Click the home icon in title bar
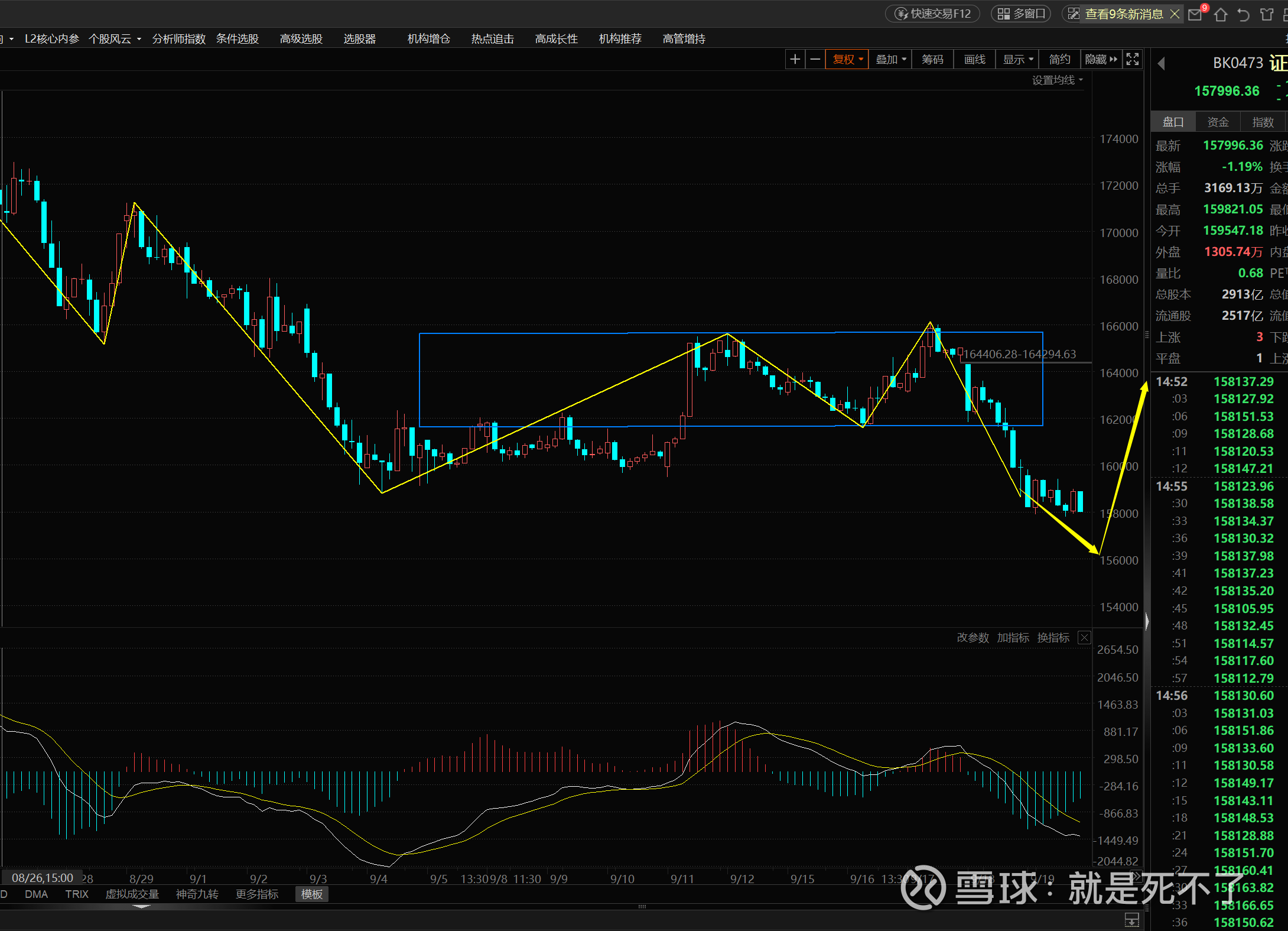1288x931 pixels. pyautogui.click(x=1221, y=14)
